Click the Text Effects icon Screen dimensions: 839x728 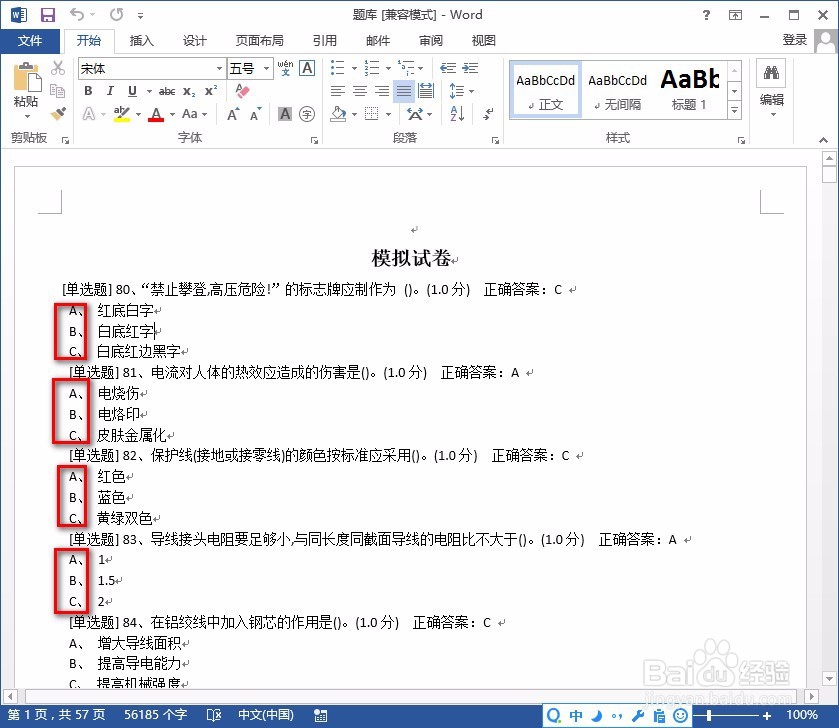click(89, 114)
